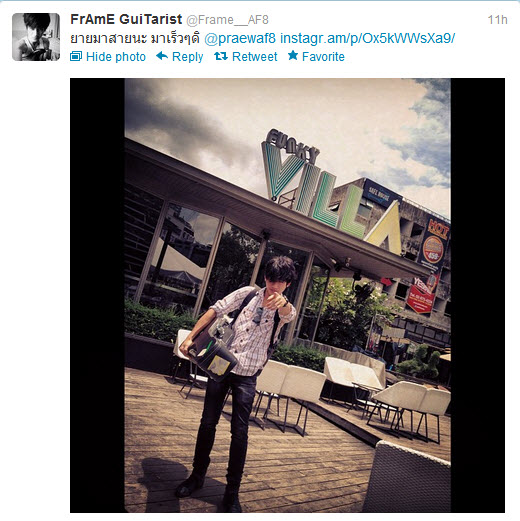The width and height of the screenshot is (520, 521).
Task: Open the FrAmE GuiTarist display name
Action: pyautogui.click(x=126, y=19)
